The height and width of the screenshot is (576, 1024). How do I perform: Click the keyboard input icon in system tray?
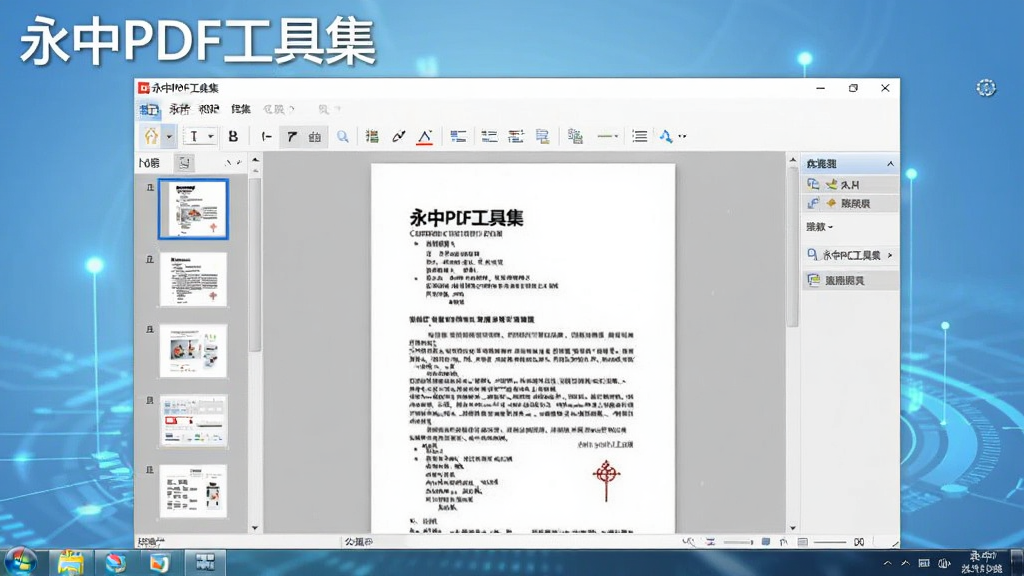click(x=923, y=563)
